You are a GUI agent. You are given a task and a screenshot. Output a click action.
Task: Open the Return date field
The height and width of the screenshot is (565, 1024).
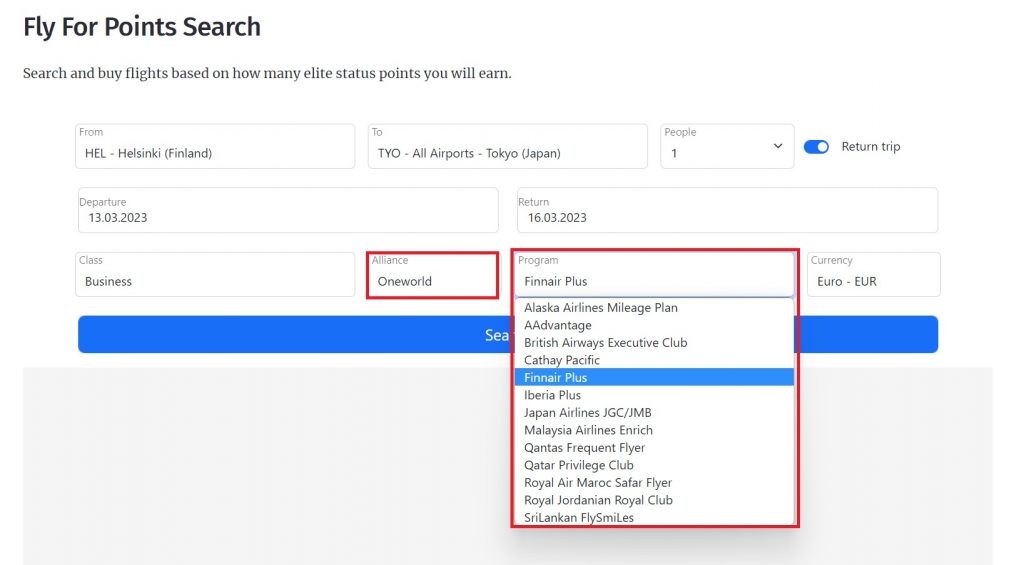[x=728, y=210]
